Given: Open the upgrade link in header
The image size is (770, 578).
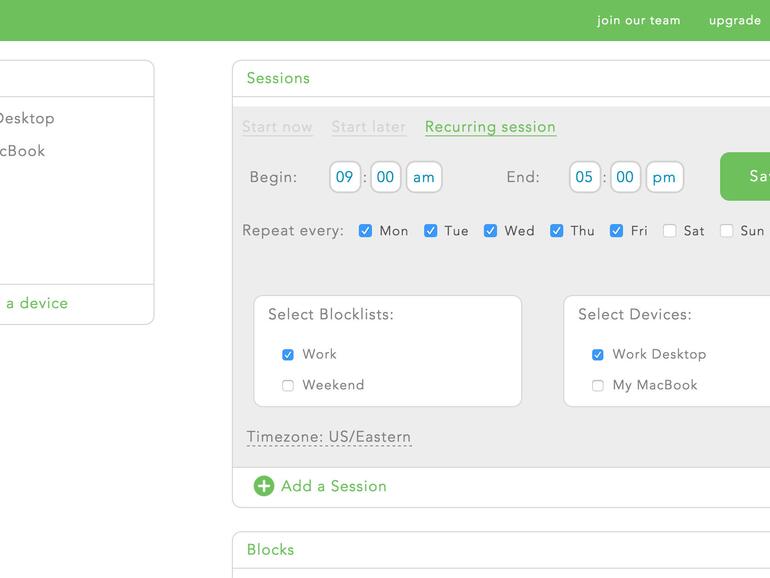Looking at the screenshot, I should pos(735,20).
